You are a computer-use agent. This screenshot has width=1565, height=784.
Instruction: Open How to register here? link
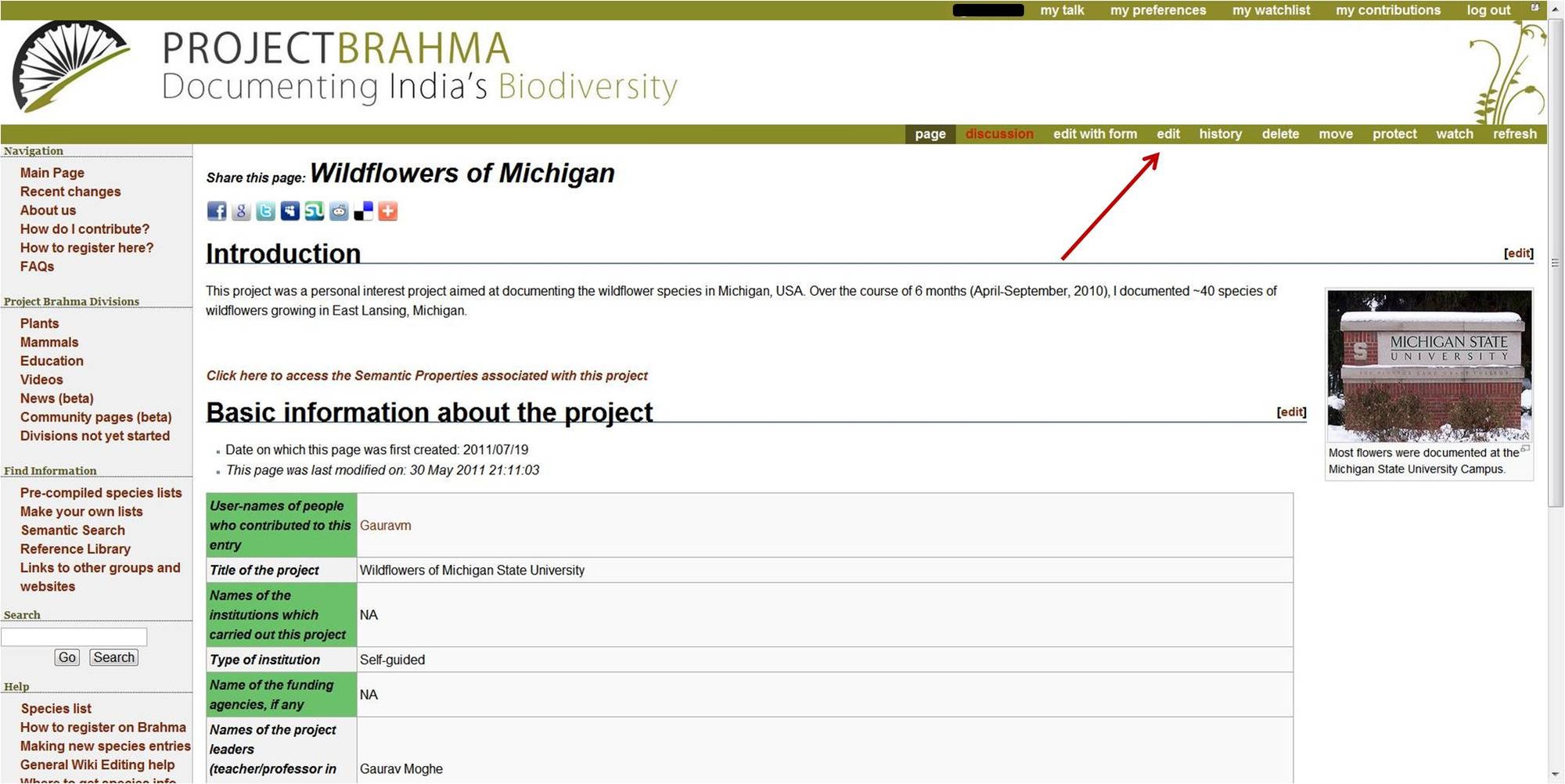click(87, 248)
